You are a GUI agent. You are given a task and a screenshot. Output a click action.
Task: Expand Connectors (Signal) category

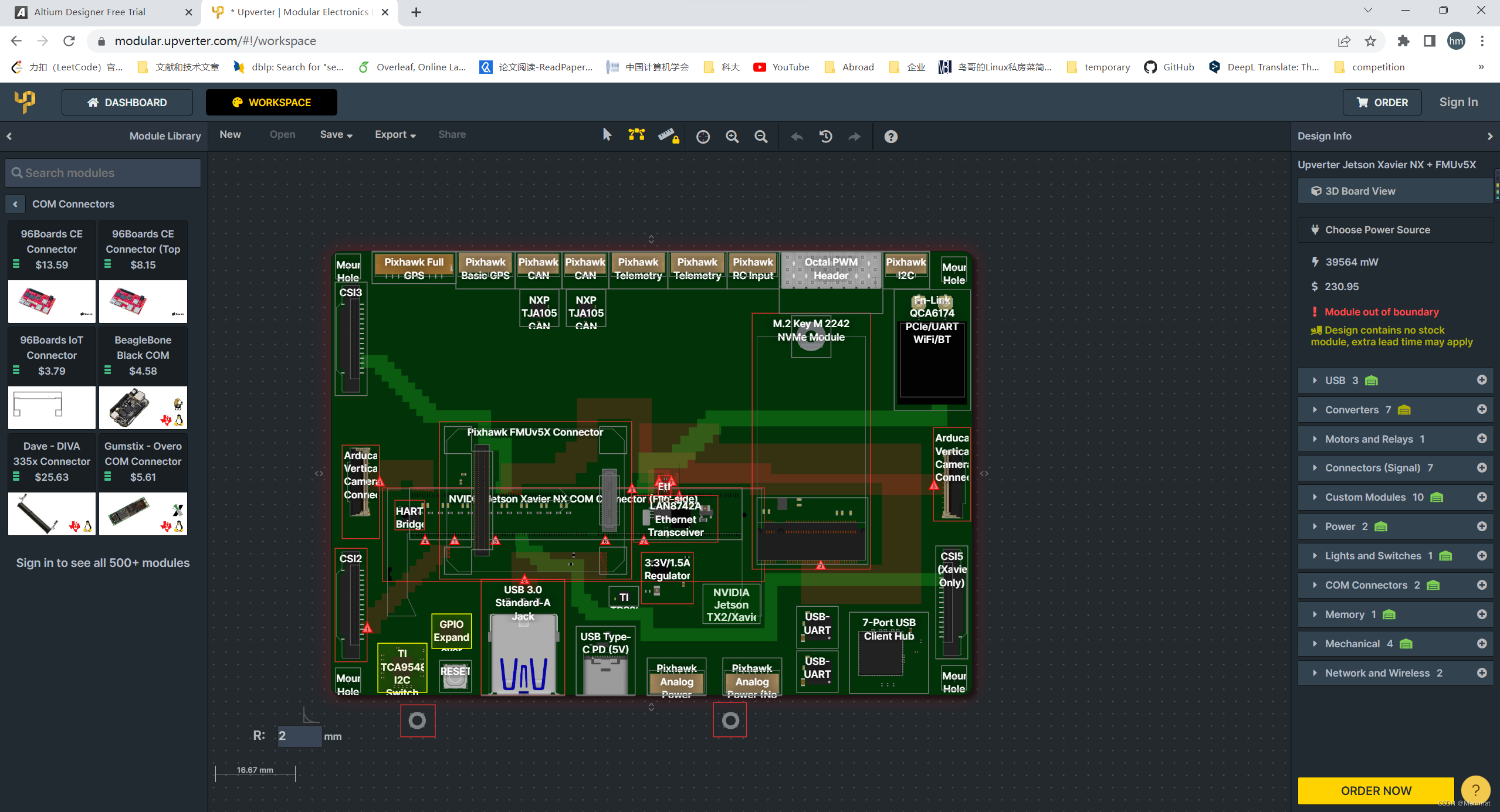click(1314, 468)
